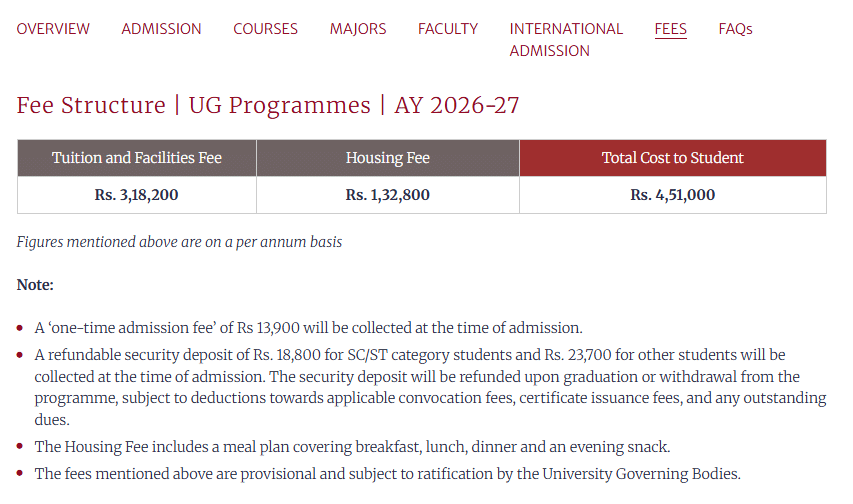Viewport: 853px width, 504px height.
Task: Click the Fee Structure UG Programmes heading
Action: click(x=268, y=105)
